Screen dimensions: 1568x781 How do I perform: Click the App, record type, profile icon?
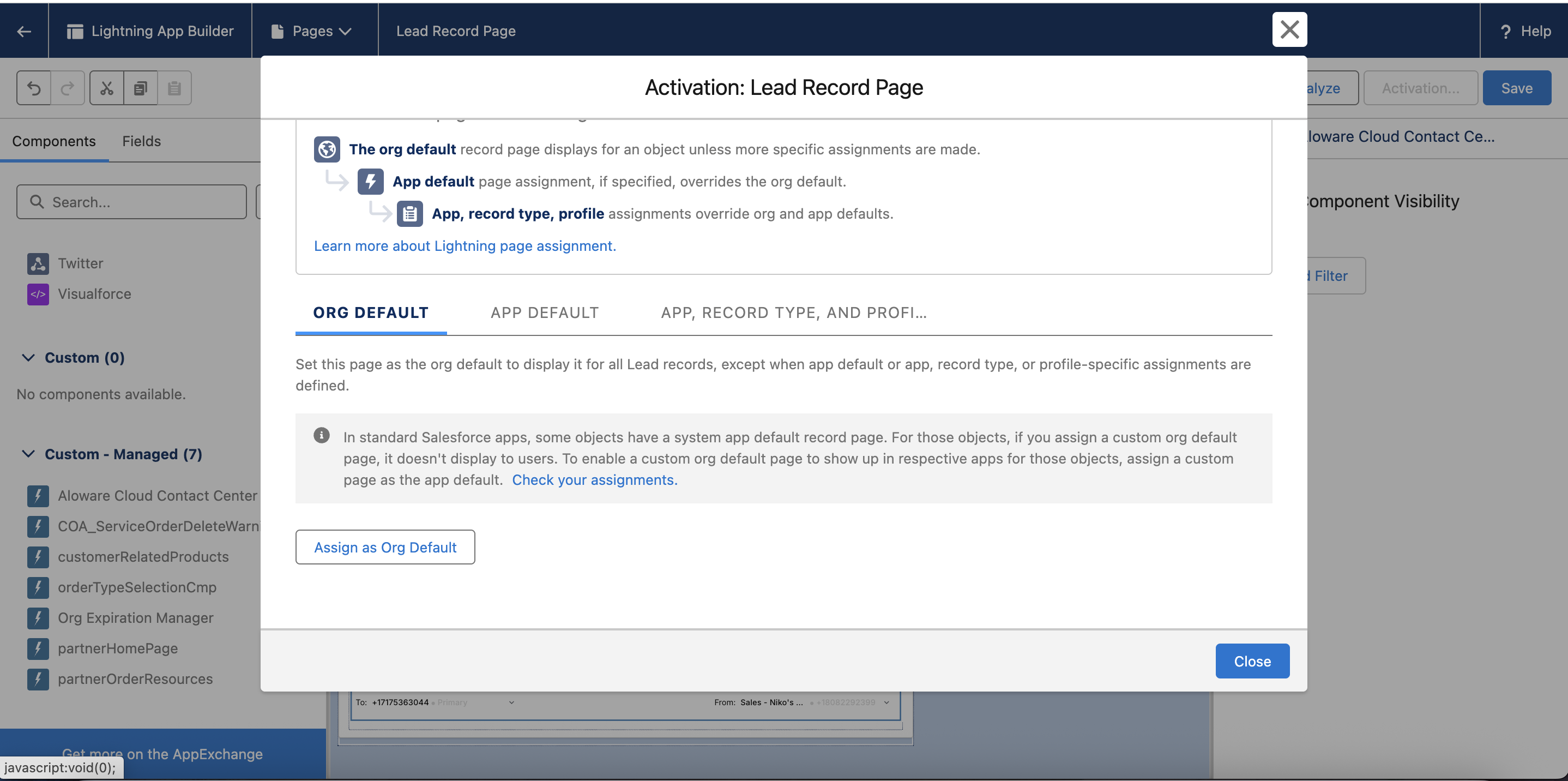pos(409,214)
